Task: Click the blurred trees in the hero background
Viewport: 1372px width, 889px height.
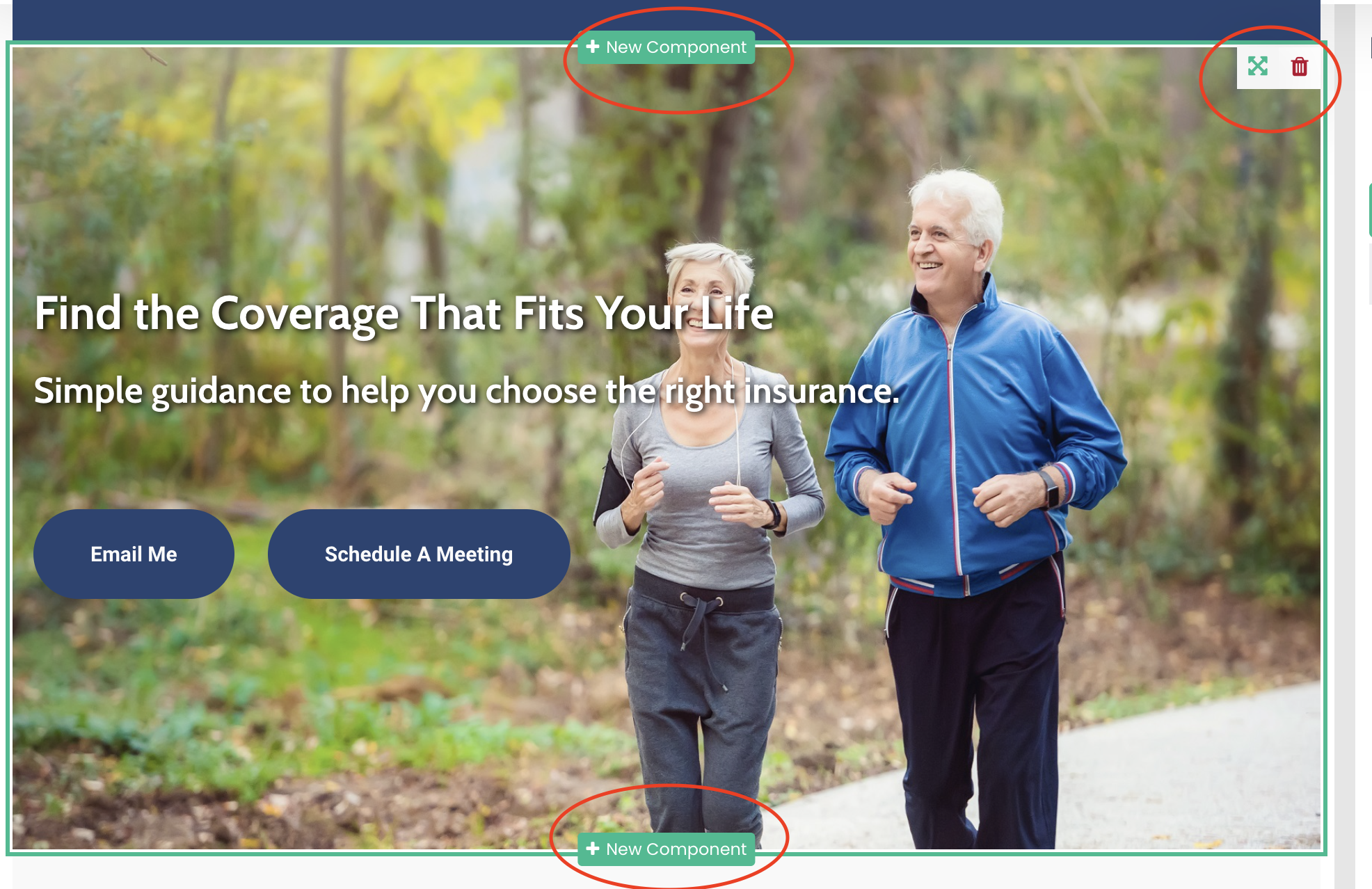Action: 278,174
